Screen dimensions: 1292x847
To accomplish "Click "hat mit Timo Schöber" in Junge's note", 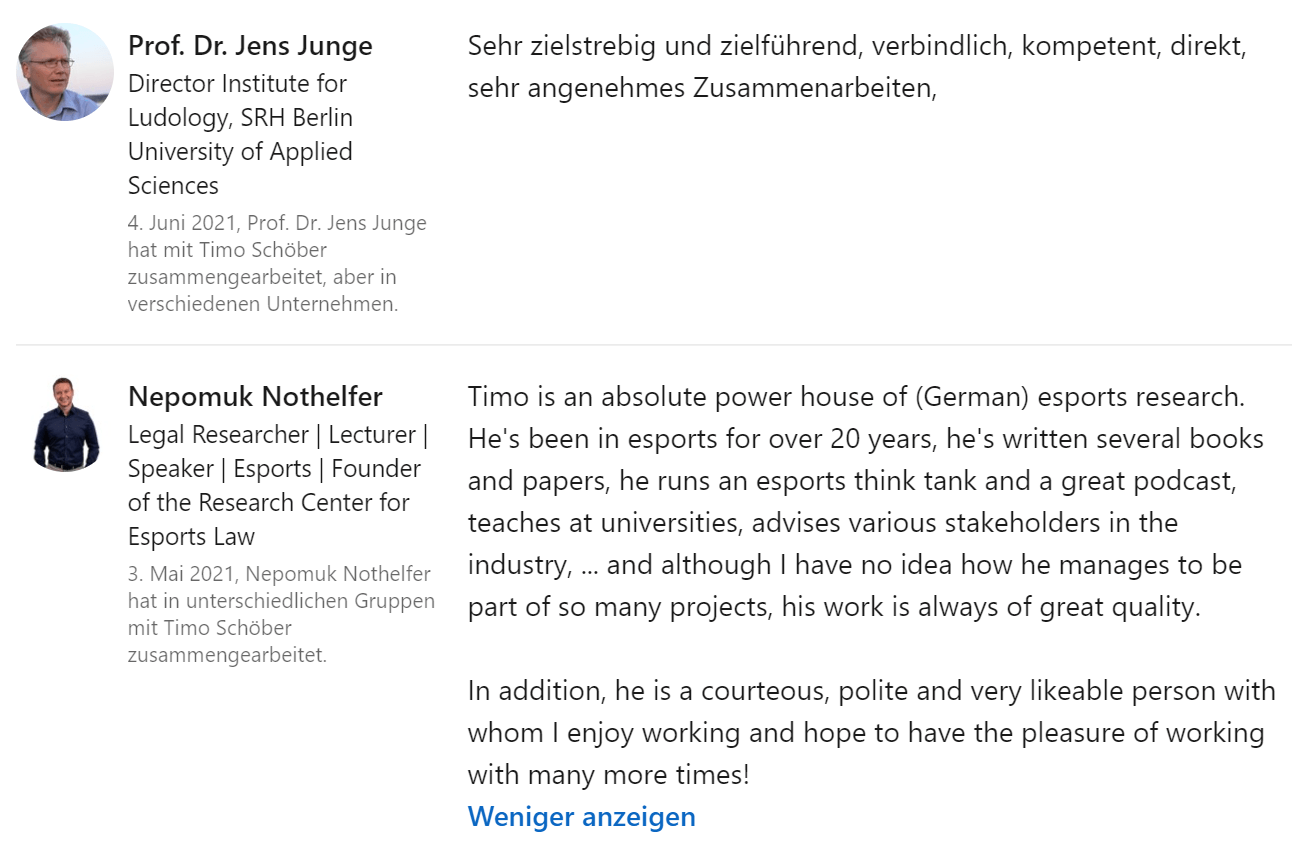I will pyautogui.click(x=227, y=250).
